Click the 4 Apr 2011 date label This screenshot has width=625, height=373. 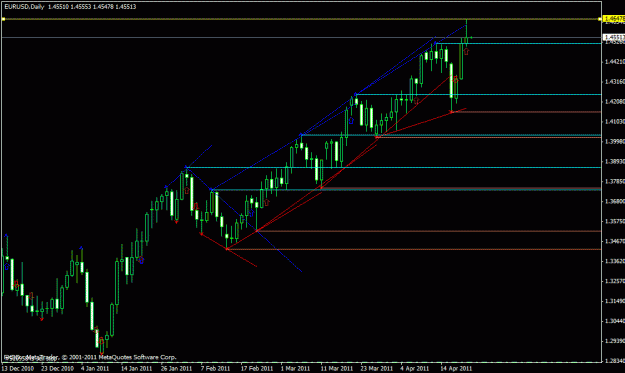[x=415, y=368]
